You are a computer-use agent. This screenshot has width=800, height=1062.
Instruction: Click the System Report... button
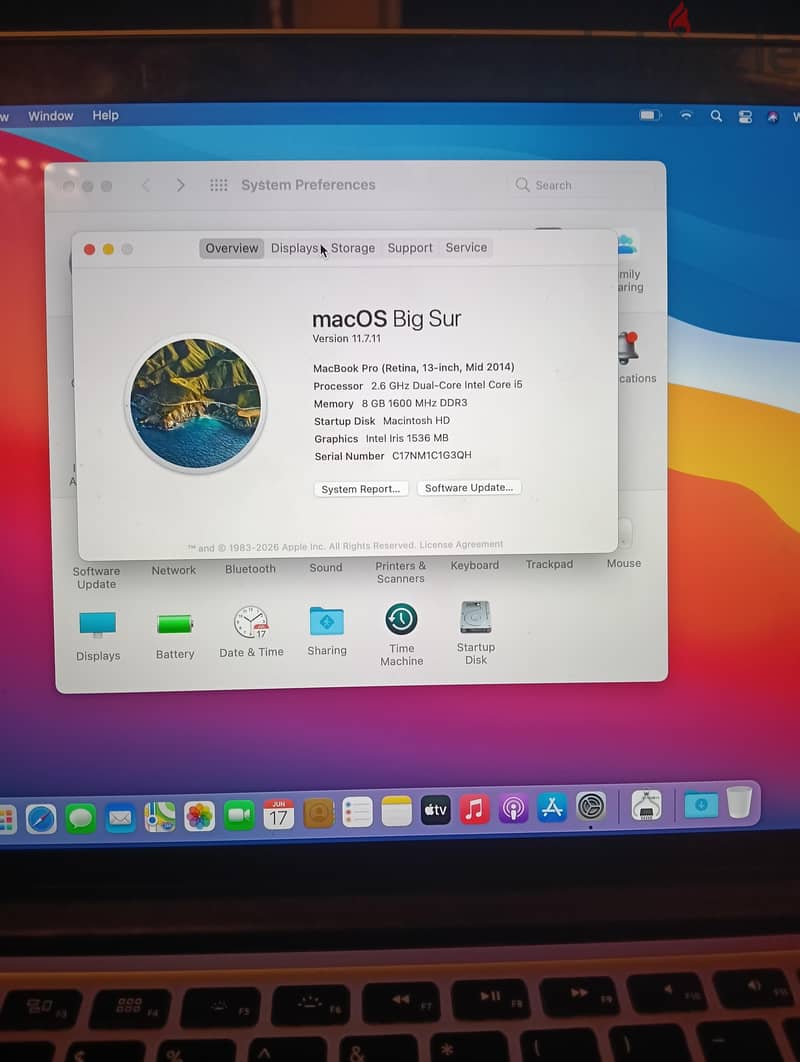pyautogui.click(x=361, y=489)
